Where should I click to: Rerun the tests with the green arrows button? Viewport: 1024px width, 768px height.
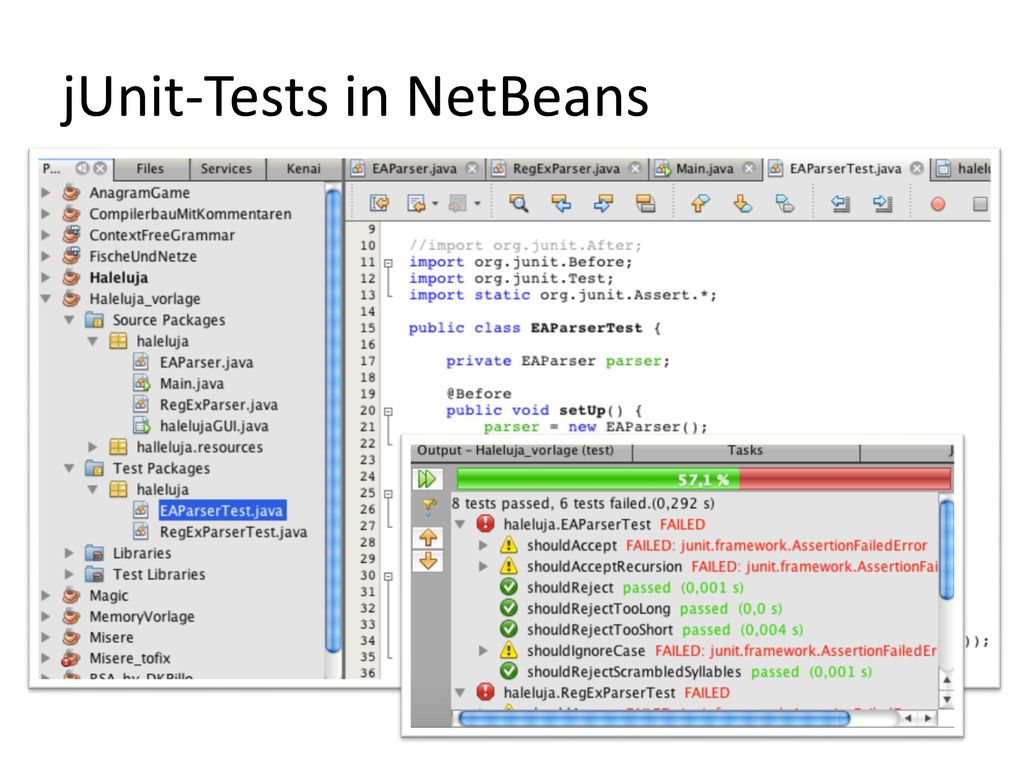(427, 479)
